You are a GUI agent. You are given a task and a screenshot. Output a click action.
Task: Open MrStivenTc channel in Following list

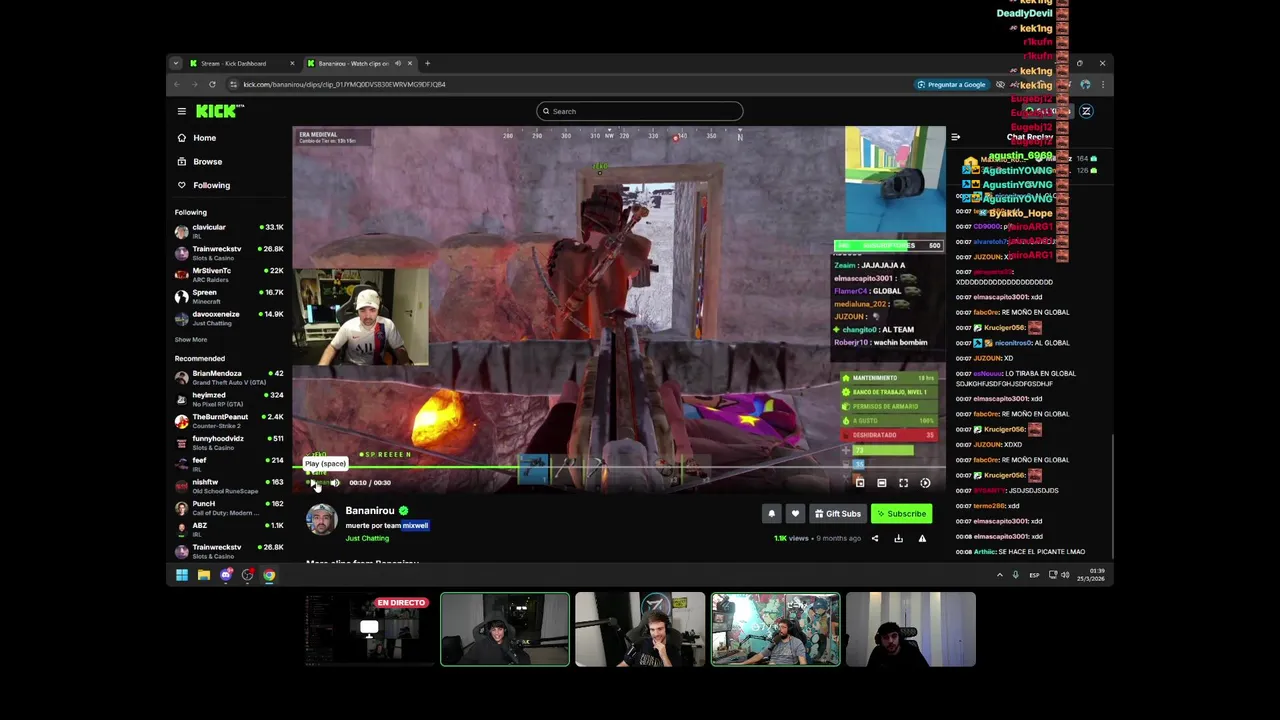coord(229,274)
